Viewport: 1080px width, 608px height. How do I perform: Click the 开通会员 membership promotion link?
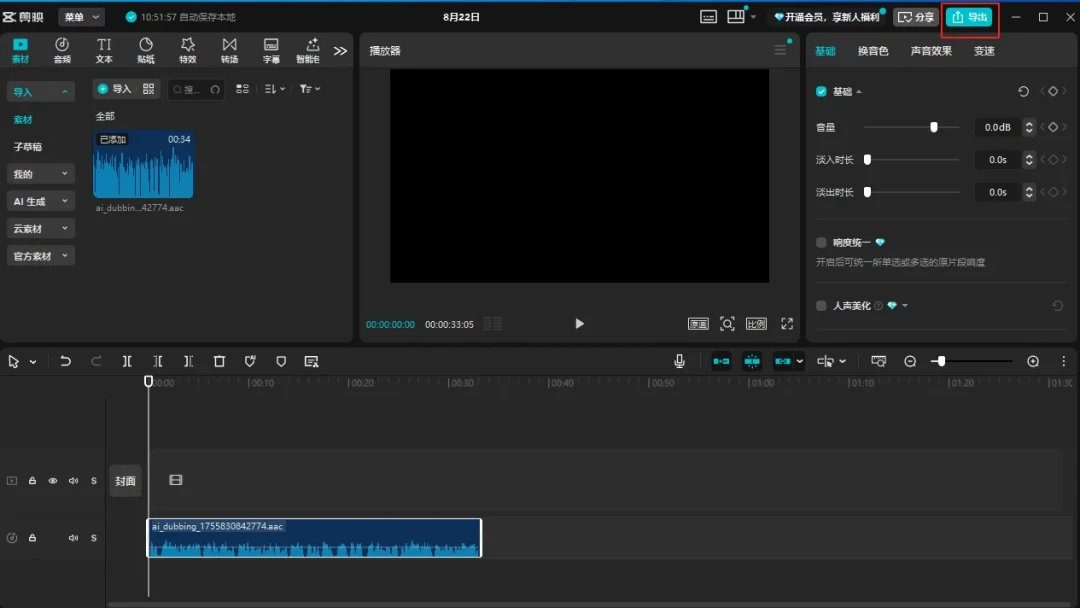pos(827,17)
